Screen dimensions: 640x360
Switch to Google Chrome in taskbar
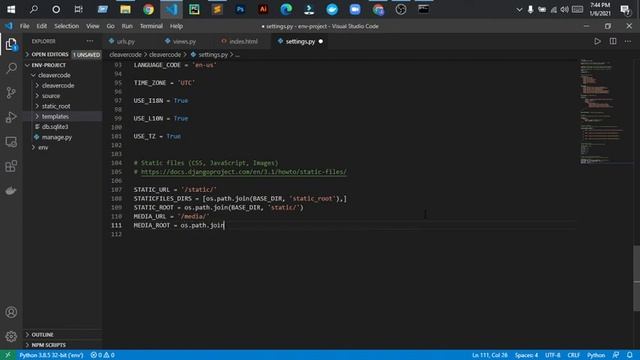[x=148, y=9]
